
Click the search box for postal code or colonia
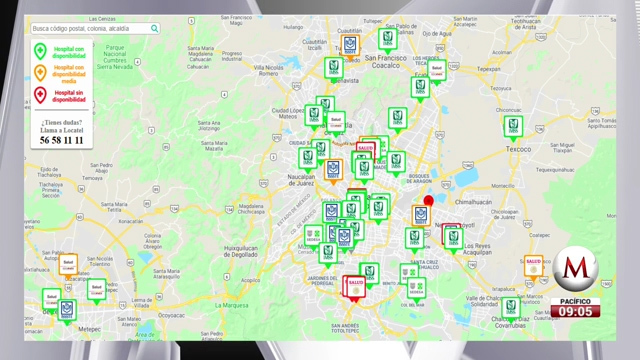click(x=95, y=29)
